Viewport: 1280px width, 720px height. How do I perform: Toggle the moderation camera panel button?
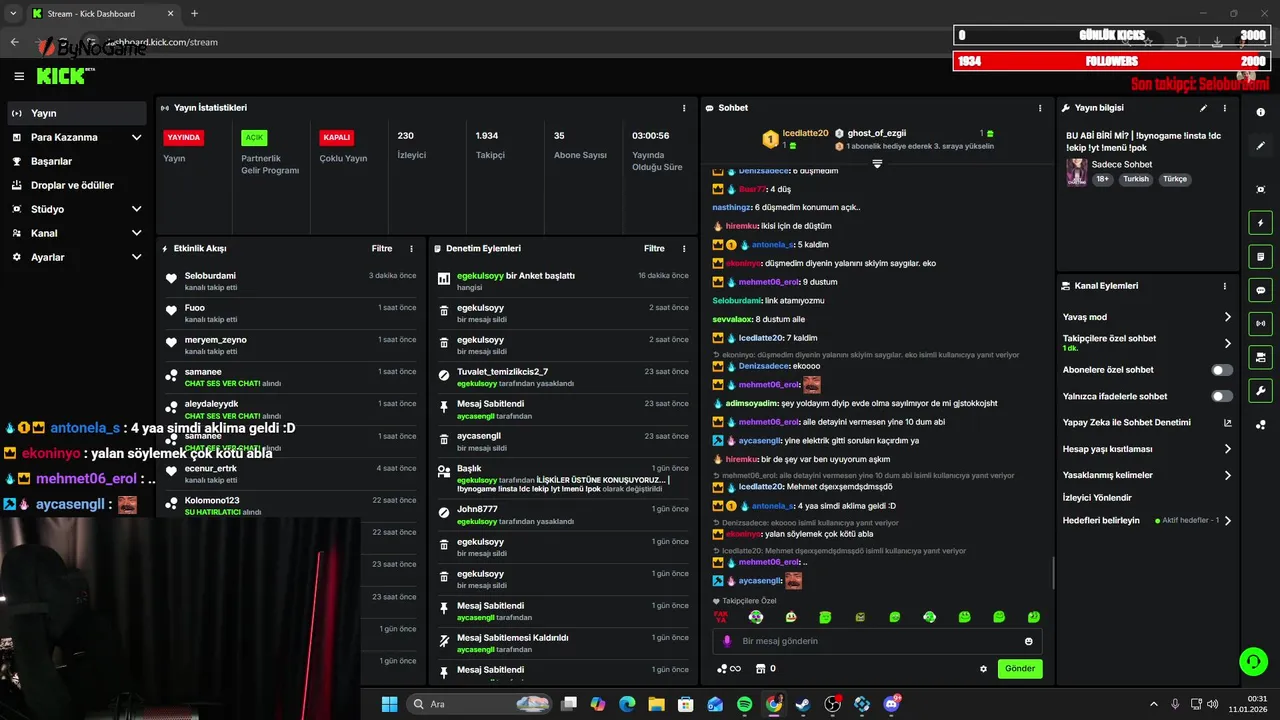(x=1260, y=357)
